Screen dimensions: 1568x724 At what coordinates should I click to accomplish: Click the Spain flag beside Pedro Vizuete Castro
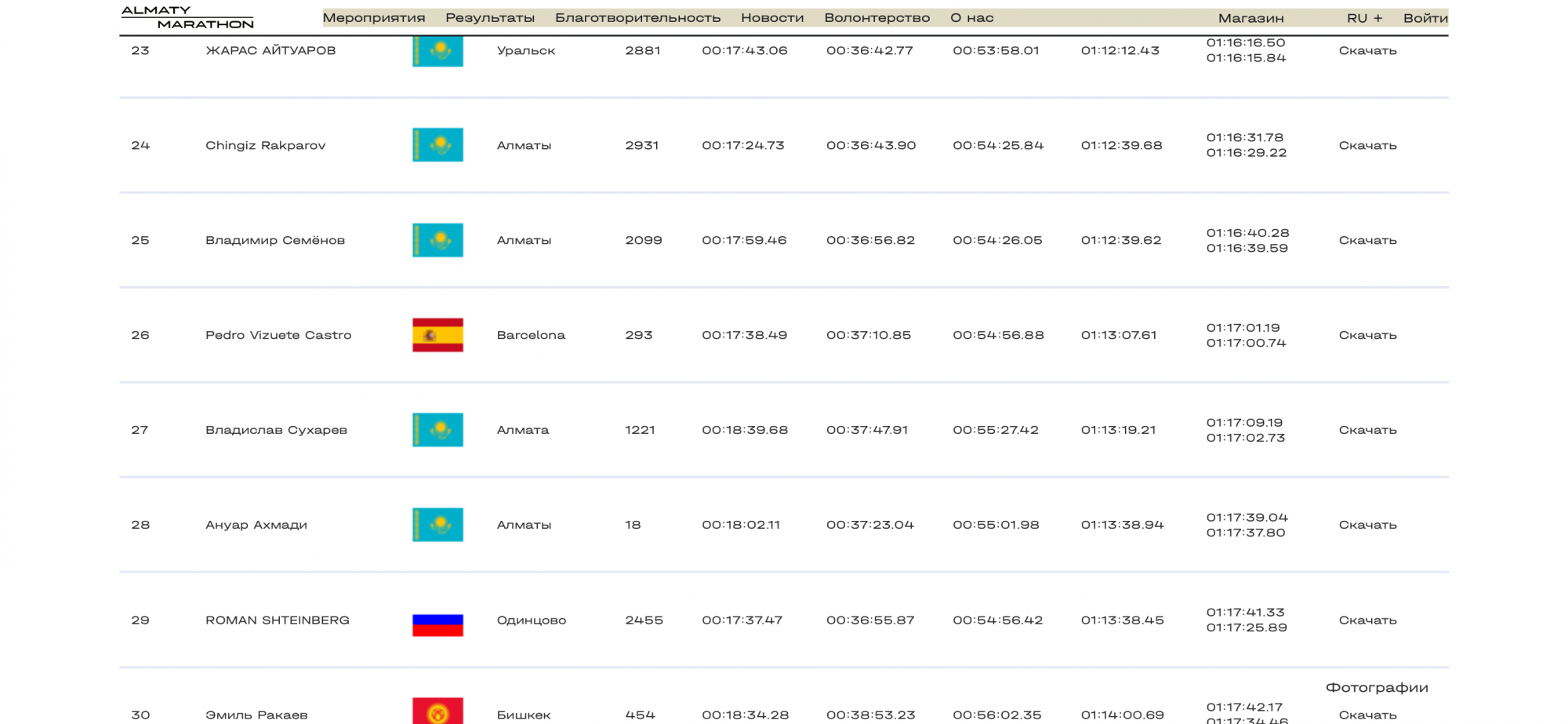pos(437,335)
